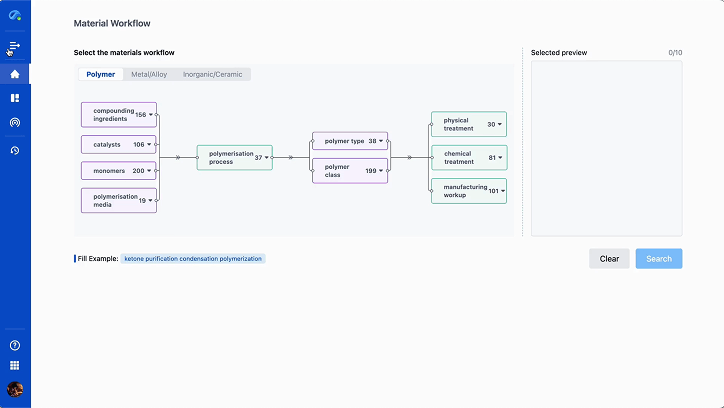Apply the ketone purification fill example
The width and height of the screenshot is (724, 408).
[x=193, y=259]
